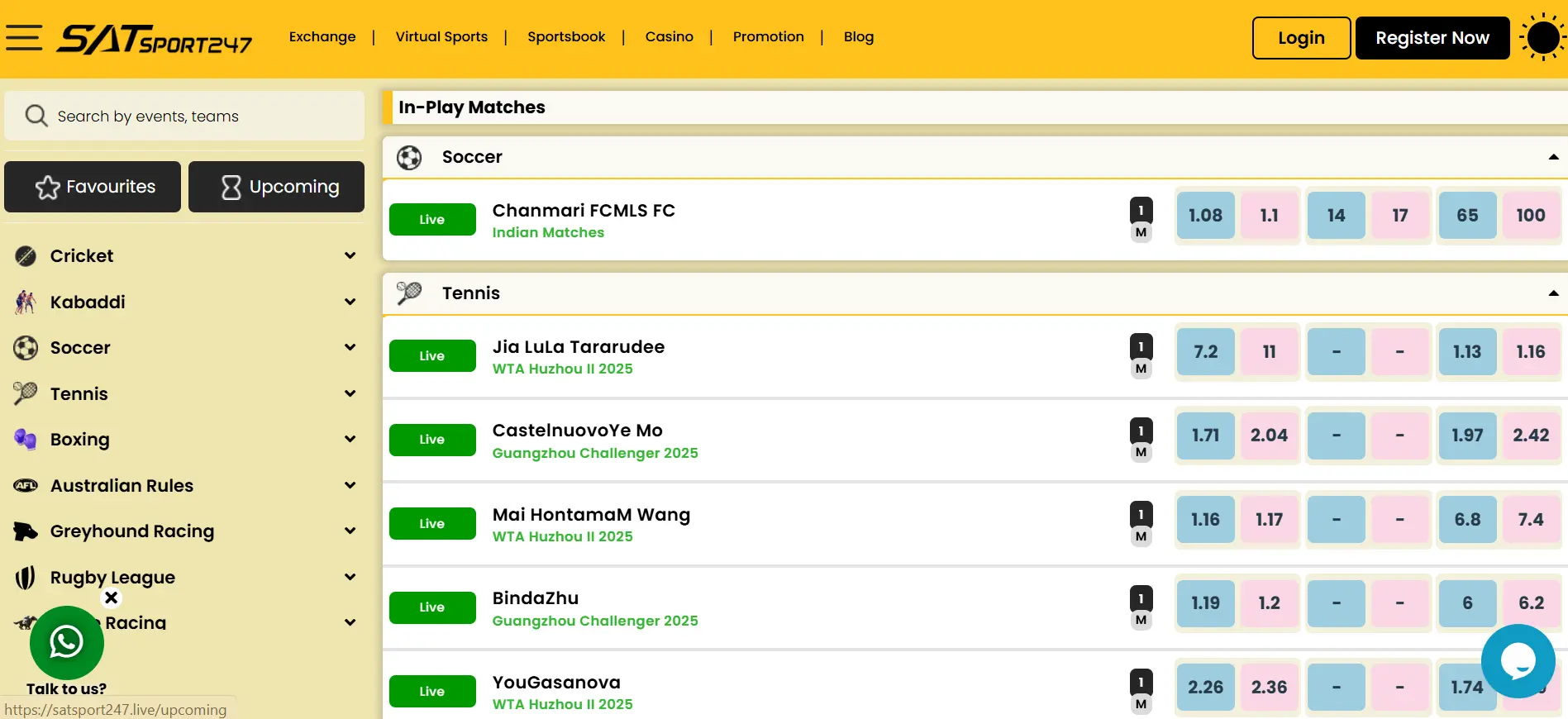Open the Sportsbook menu item
1568x719 pixels.
coord(566,37)
